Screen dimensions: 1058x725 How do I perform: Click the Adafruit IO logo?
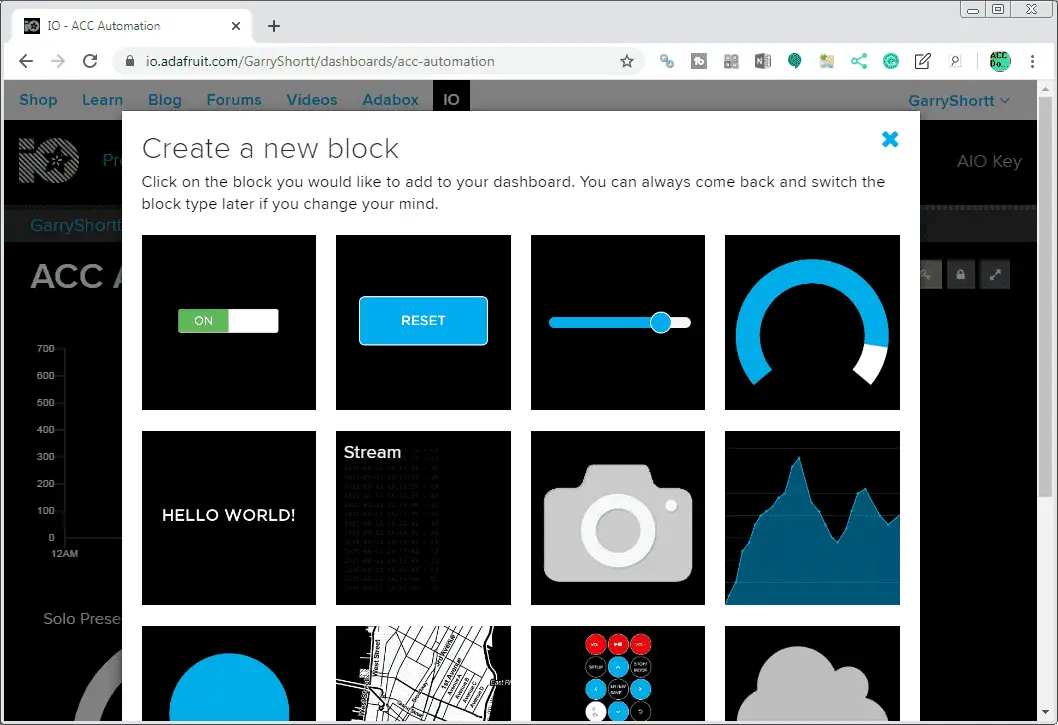(x=49, y=161)
